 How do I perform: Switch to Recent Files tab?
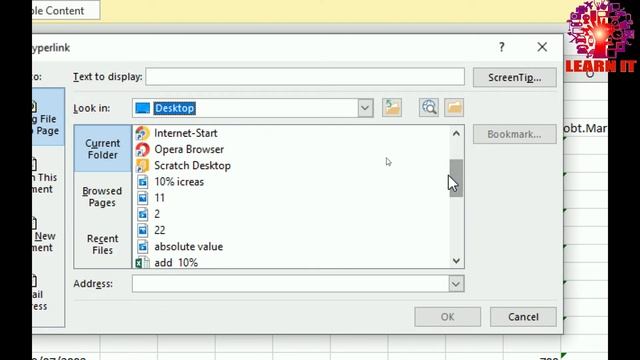(102, 244)
